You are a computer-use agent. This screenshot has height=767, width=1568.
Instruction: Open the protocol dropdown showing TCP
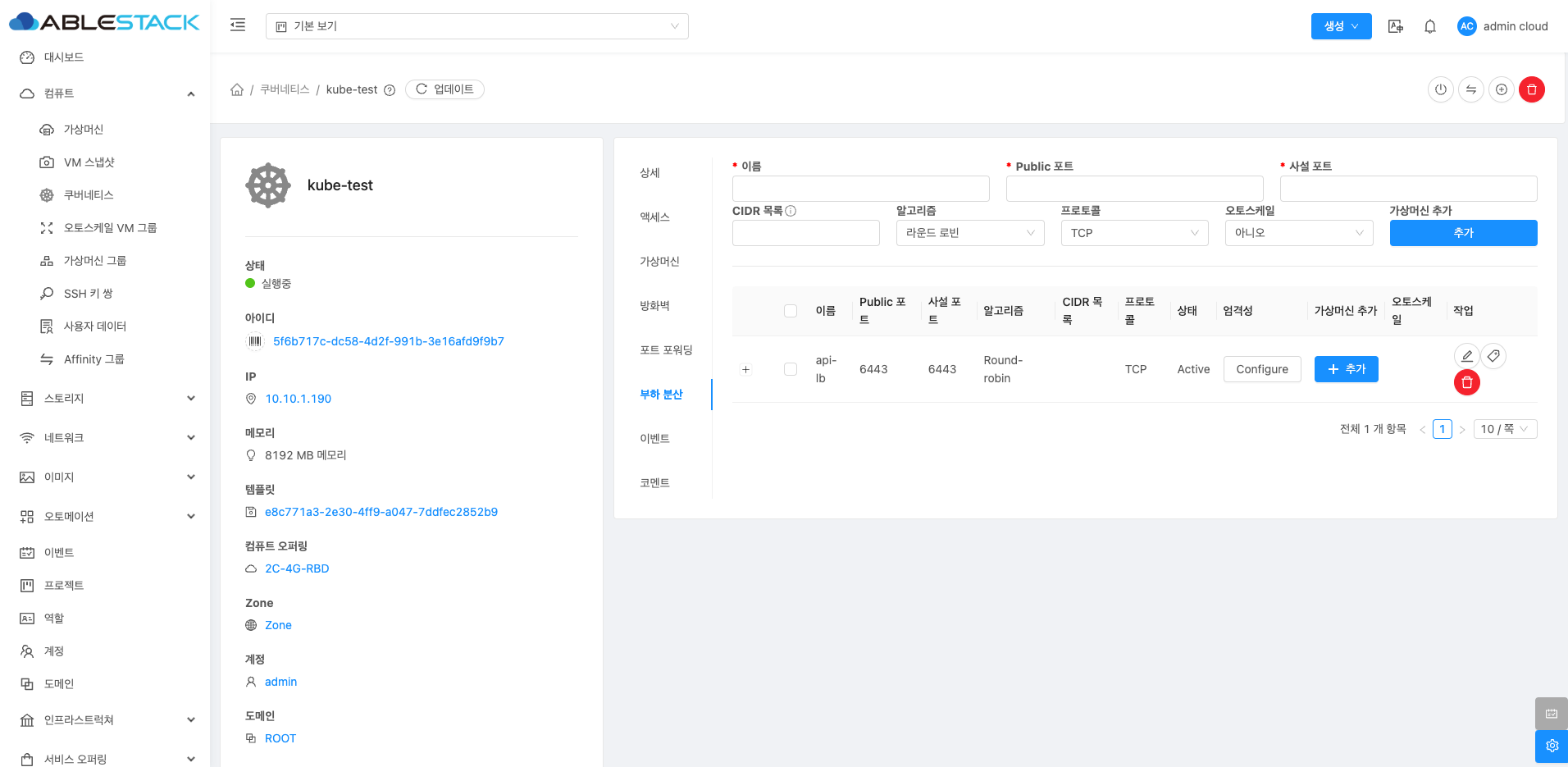click(1134, 233)
